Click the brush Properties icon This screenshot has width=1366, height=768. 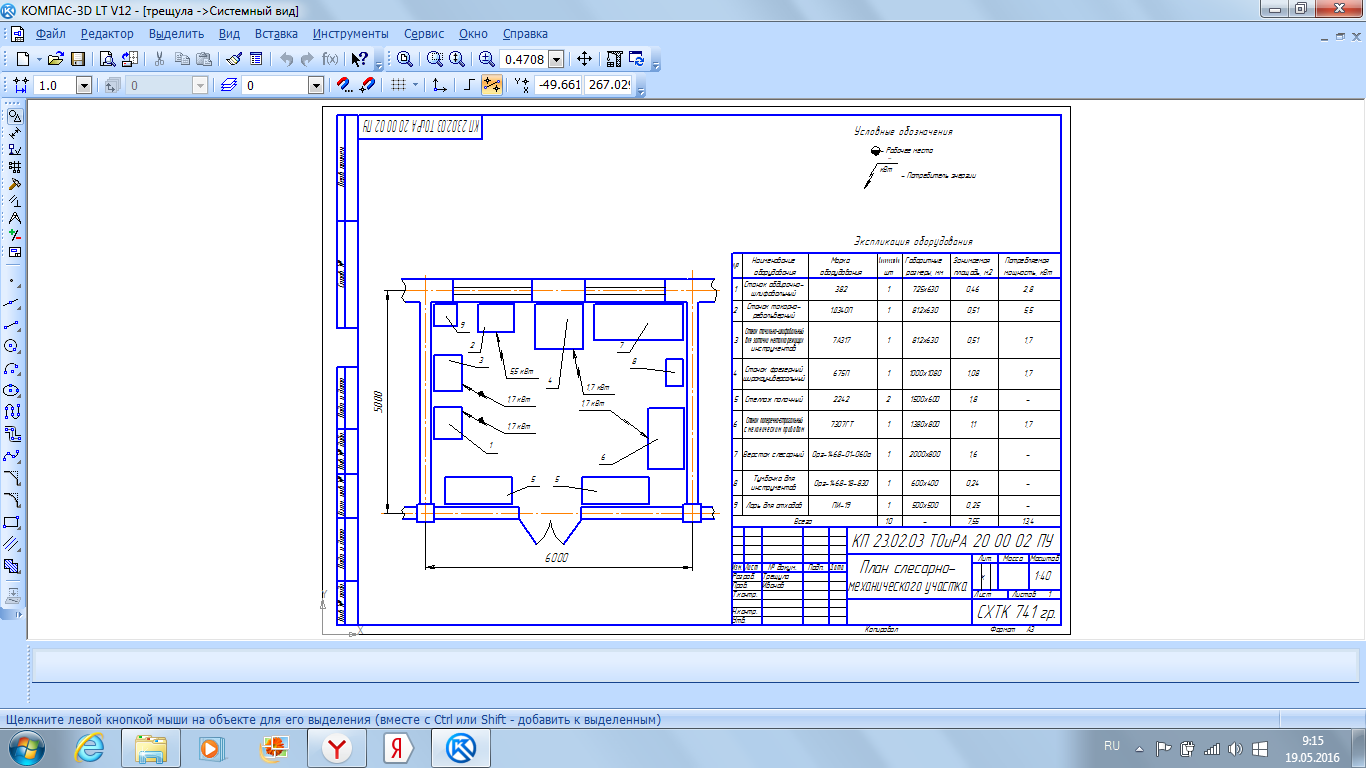tap(233, 59)
